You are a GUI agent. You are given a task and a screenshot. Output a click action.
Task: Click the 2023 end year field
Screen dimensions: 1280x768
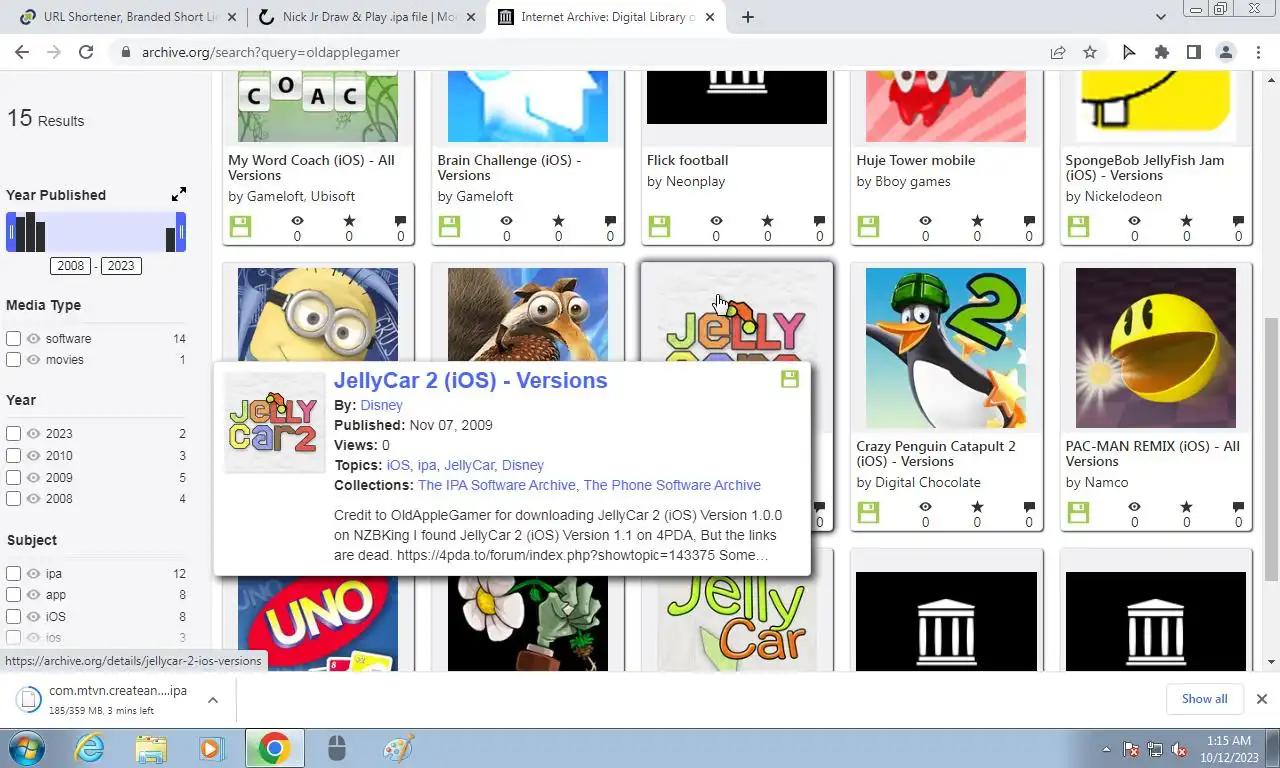[121, 266]
